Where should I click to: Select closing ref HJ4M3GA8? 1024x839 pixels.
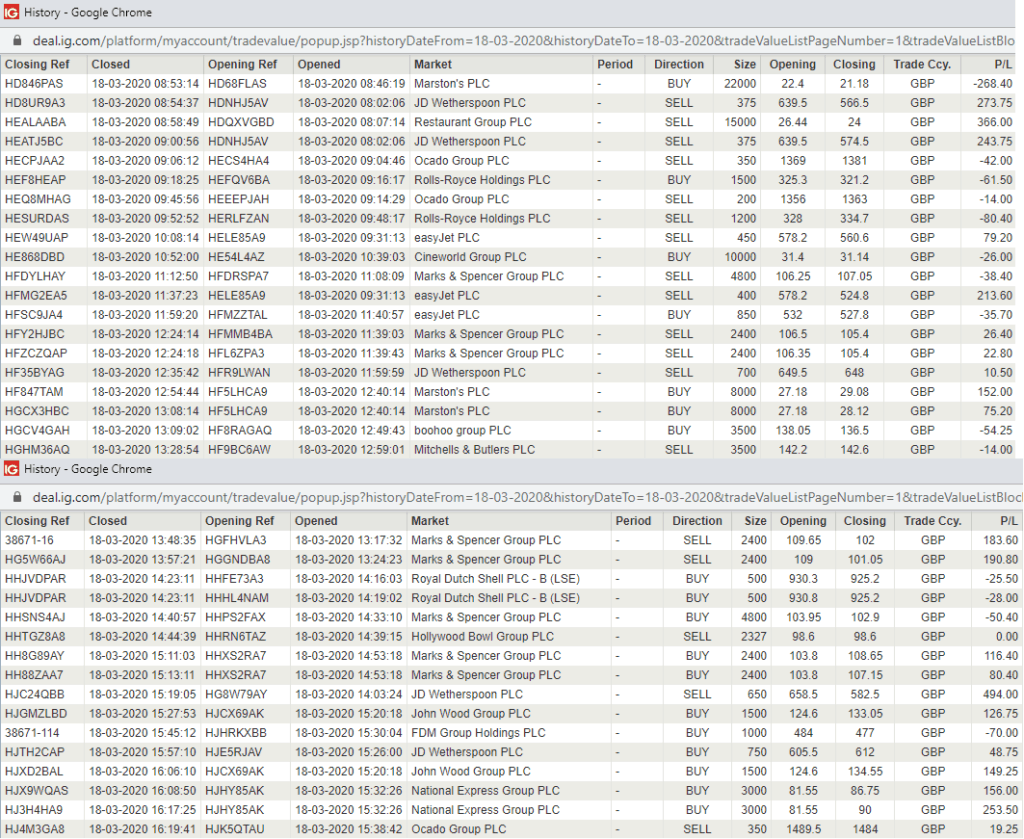point(35,829)
